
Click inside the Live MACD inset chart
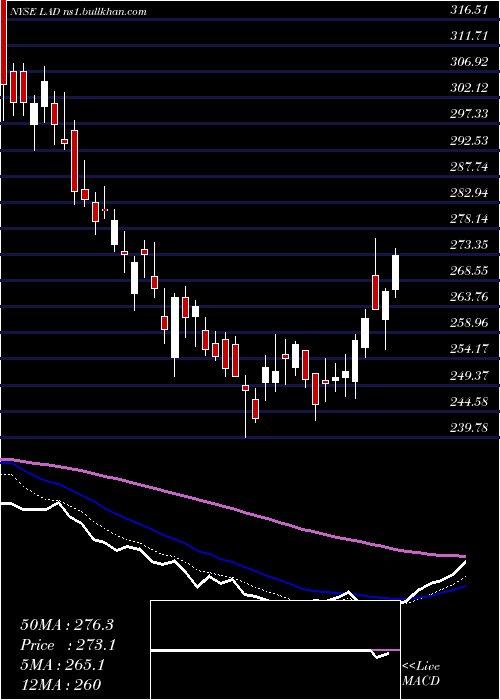[x=275, y=650]
